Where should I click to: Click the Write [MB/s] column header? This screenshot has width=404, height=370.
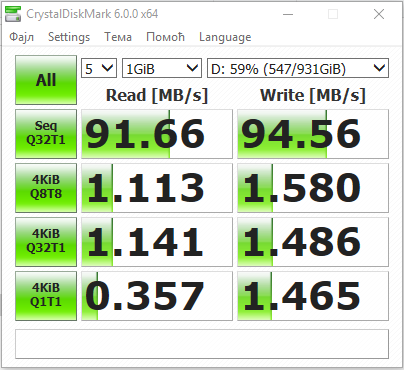click(x=313, y=95)
